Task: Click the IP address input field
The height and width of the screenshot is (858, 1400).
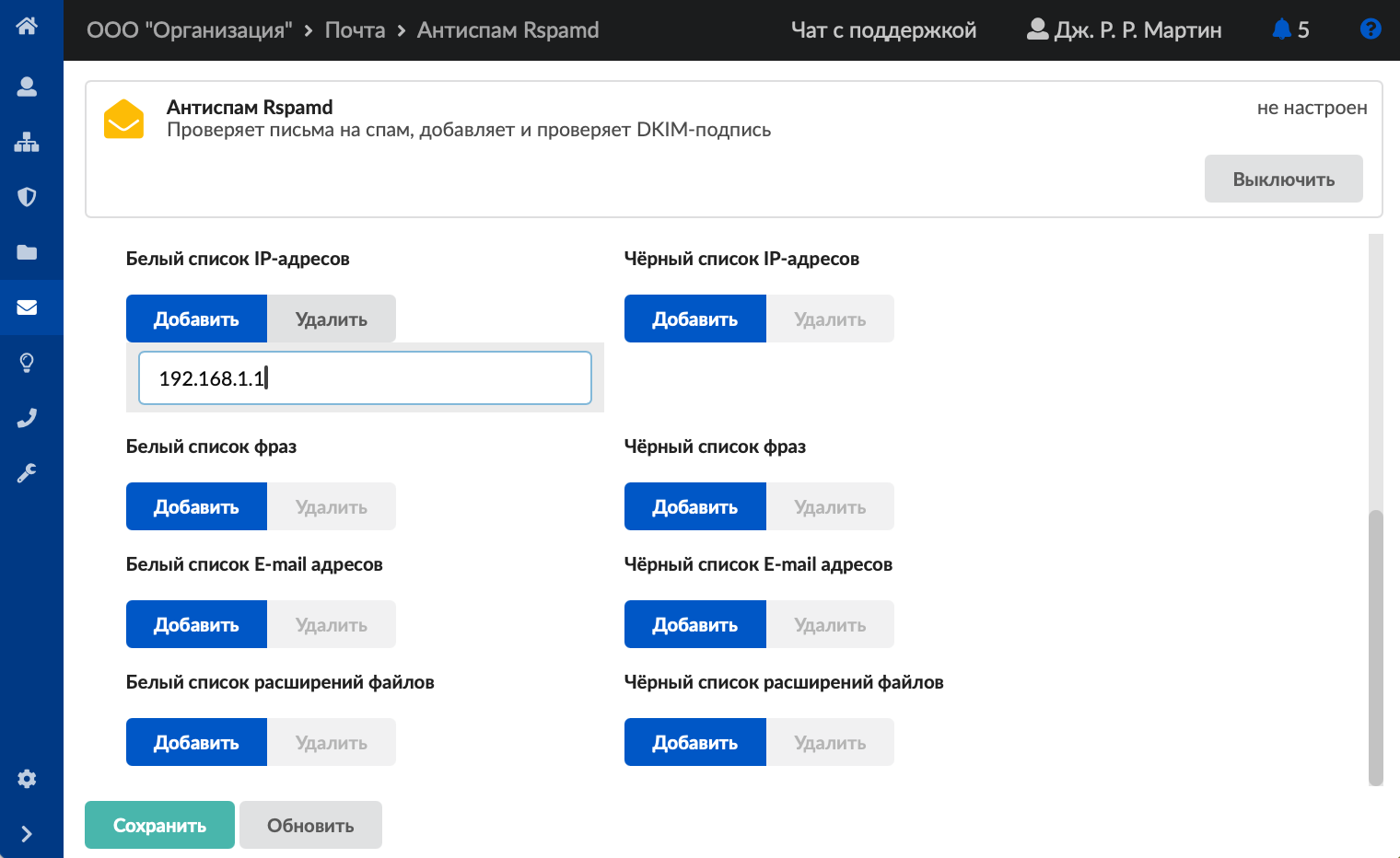Action: tap(365, 378)
